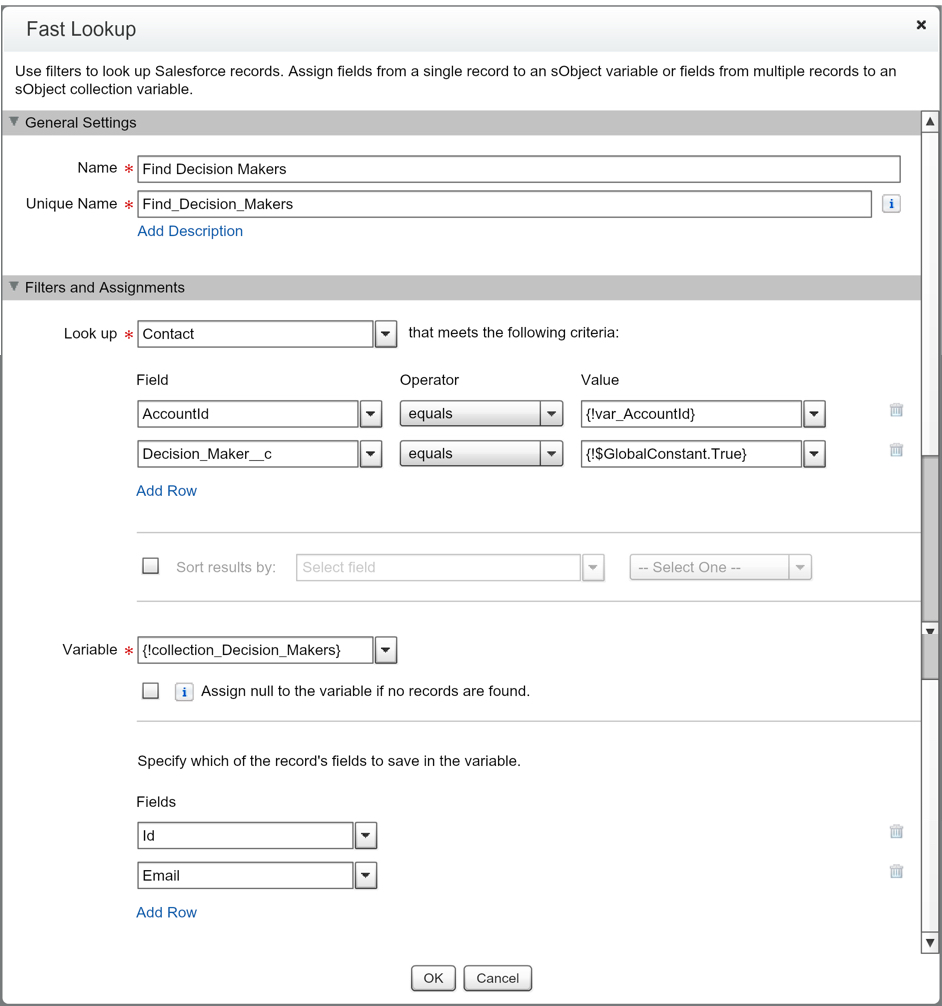Viewport: 942px width, 1006px height.
Task: Open the AccountId field dropdown
Action: pos(371,414)
